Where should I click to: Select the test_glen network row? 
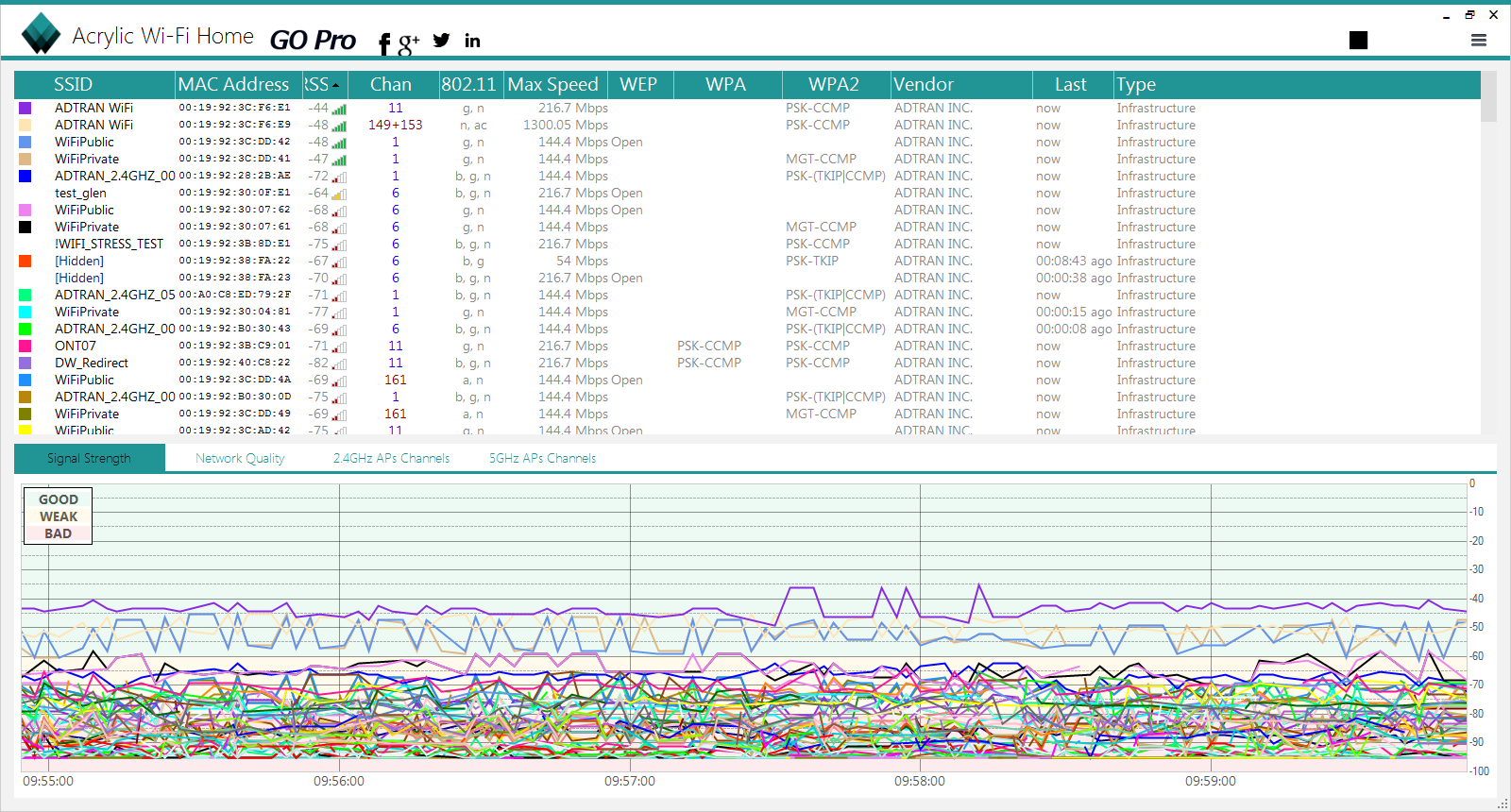pyautogui.click(x=747, y=194)
